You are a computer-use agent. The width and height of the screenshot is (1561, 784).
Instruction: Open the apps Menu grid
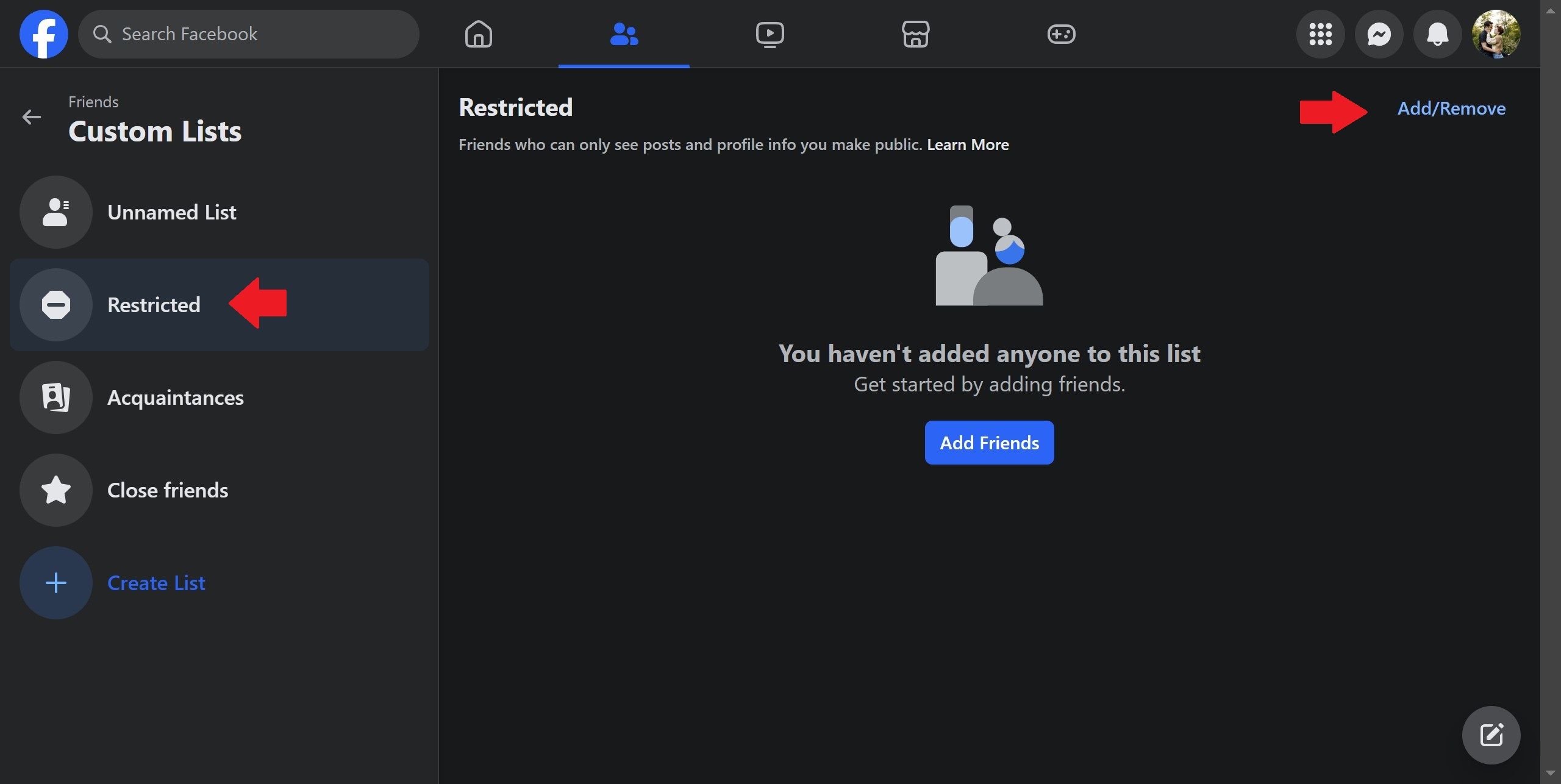point(1321,34)
